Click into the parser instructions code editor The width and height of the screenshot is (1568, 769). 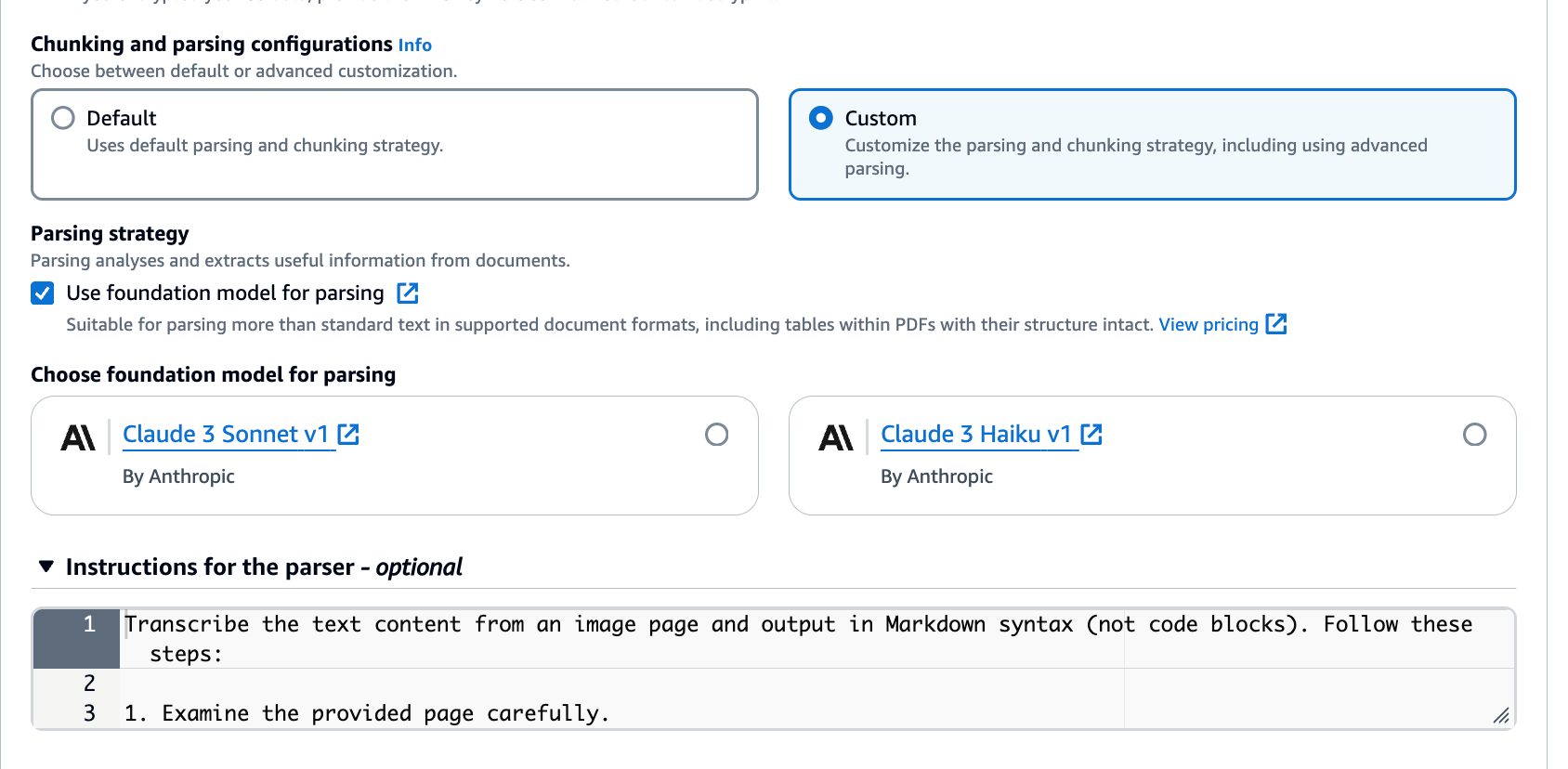pos(774,669)
